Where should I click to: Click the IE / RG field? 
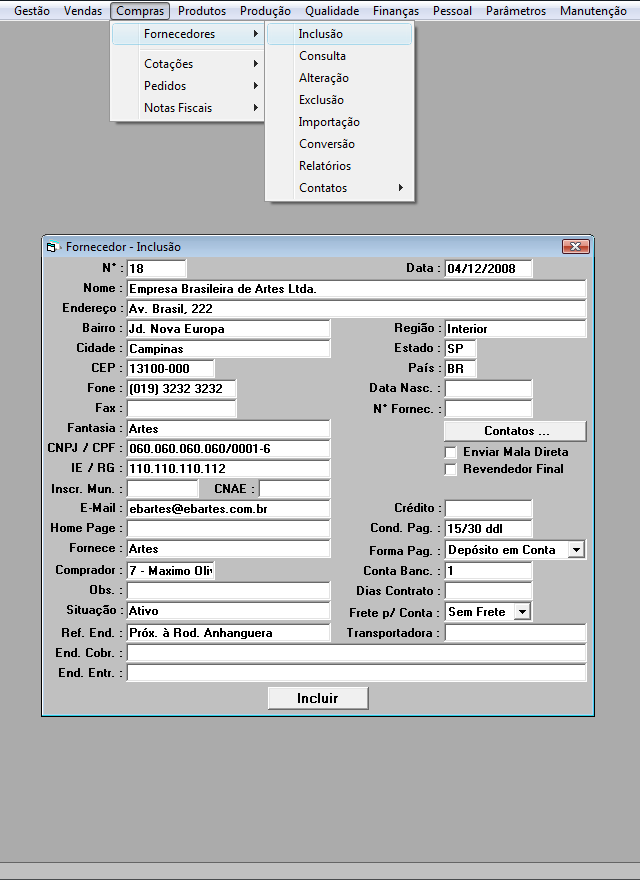[x=228, y=469]
